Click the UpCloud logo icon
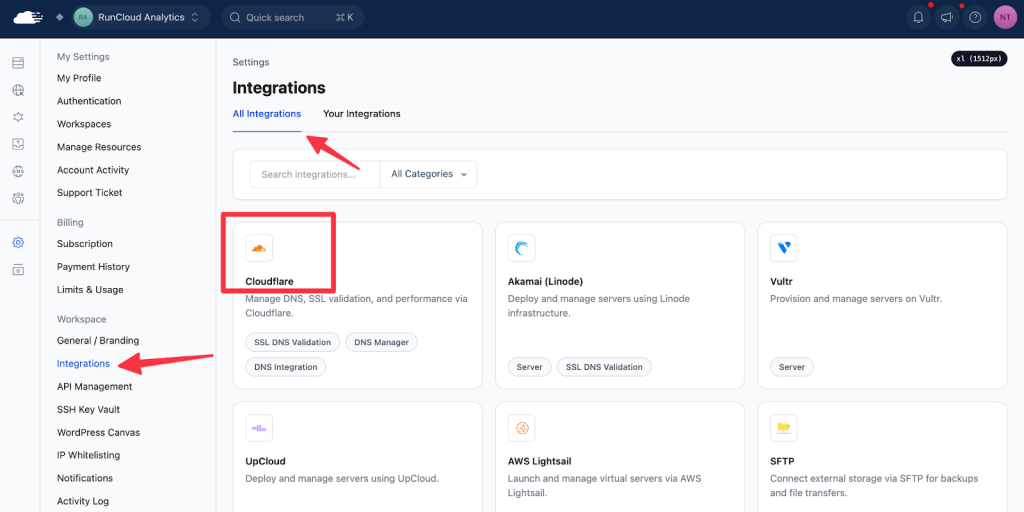The width and height of the screenshot is (1024, 512). [259, 428]
